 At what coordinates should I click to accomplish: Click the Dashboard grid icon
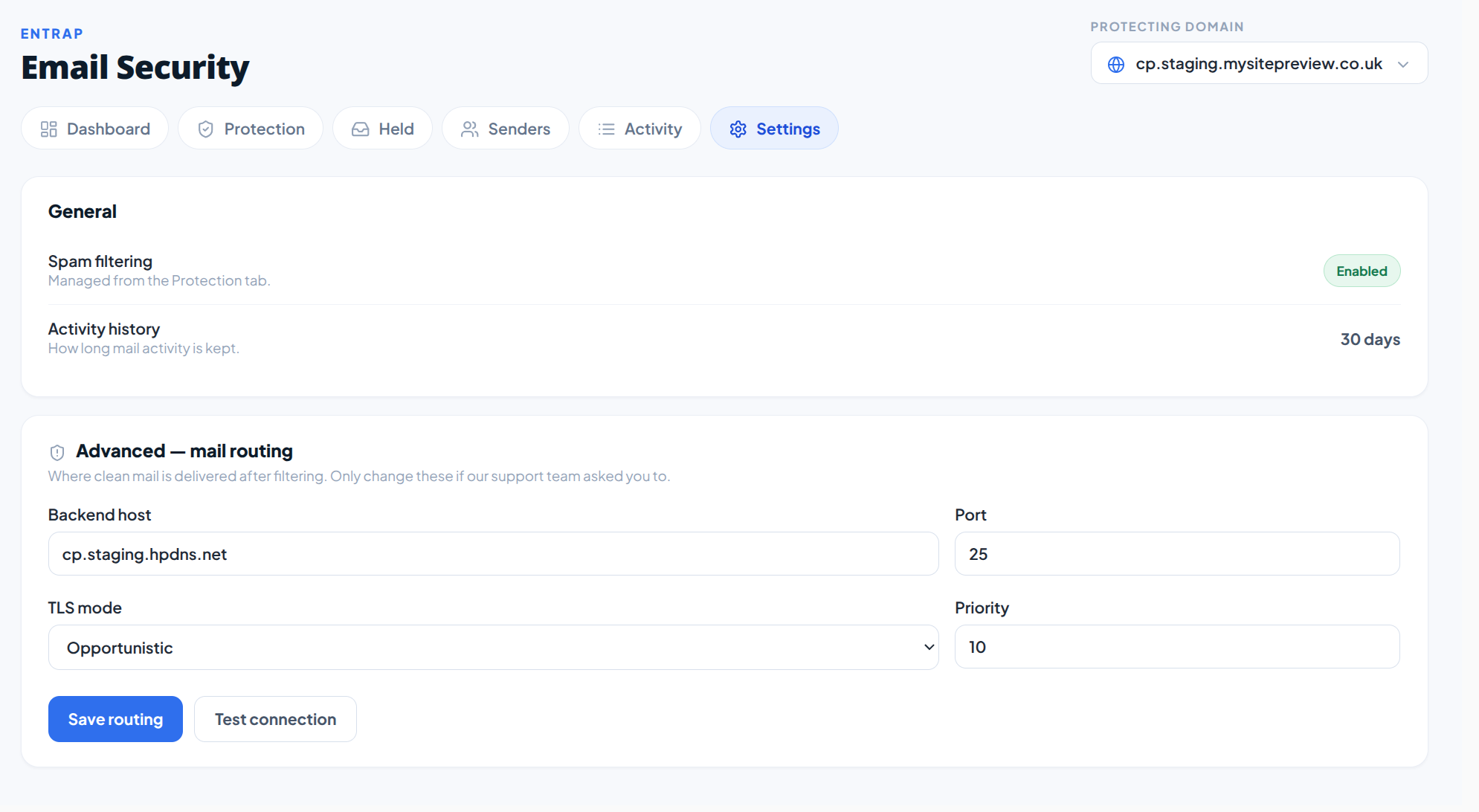[x=49, y=129]
